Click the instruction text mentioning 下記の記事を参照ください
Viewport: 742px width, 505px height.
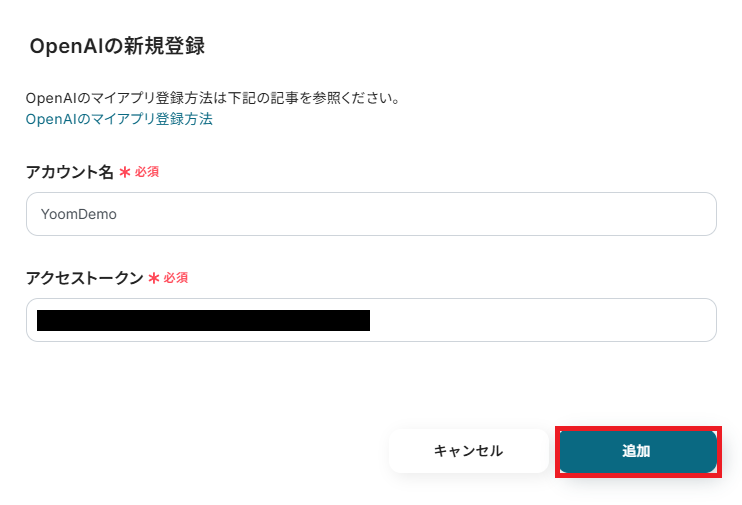(213, 98)
